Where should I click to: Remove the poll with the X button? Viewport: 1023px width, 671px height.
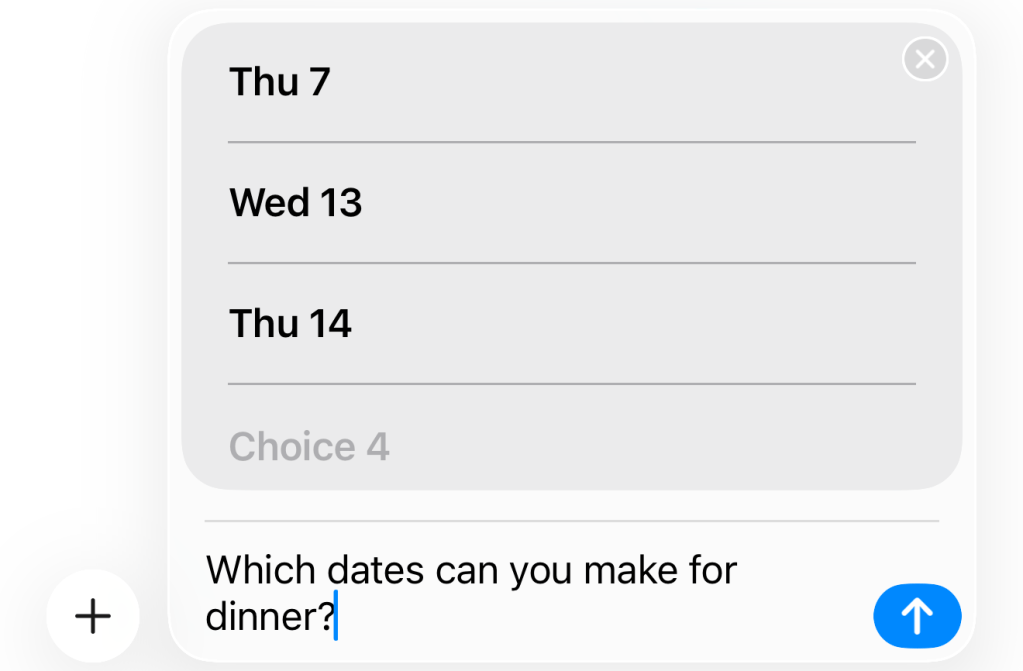(x=925, y=60)
